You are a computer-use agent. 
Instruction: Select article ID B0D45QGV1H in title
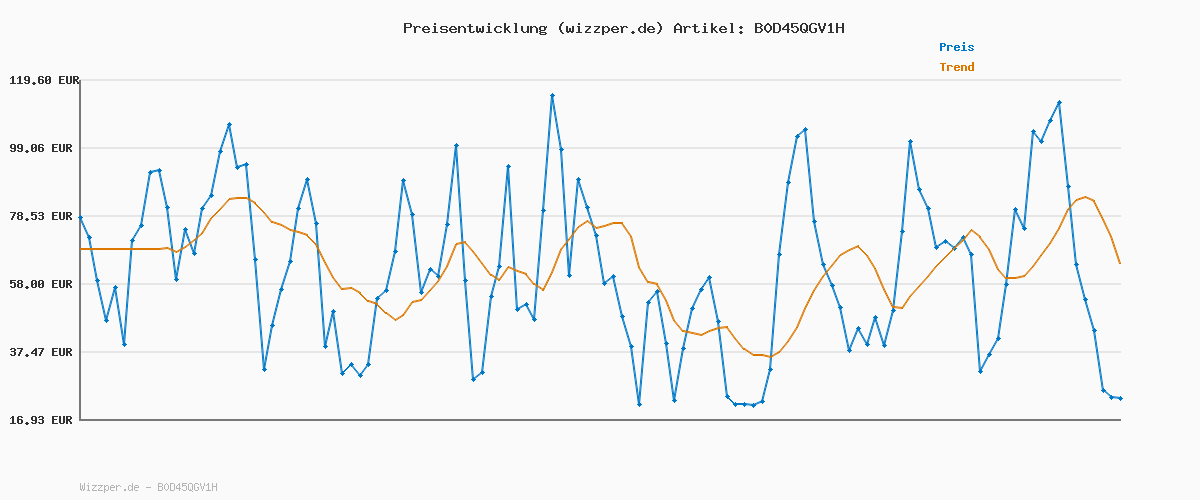pyautogui.click(x=798, y=28)
